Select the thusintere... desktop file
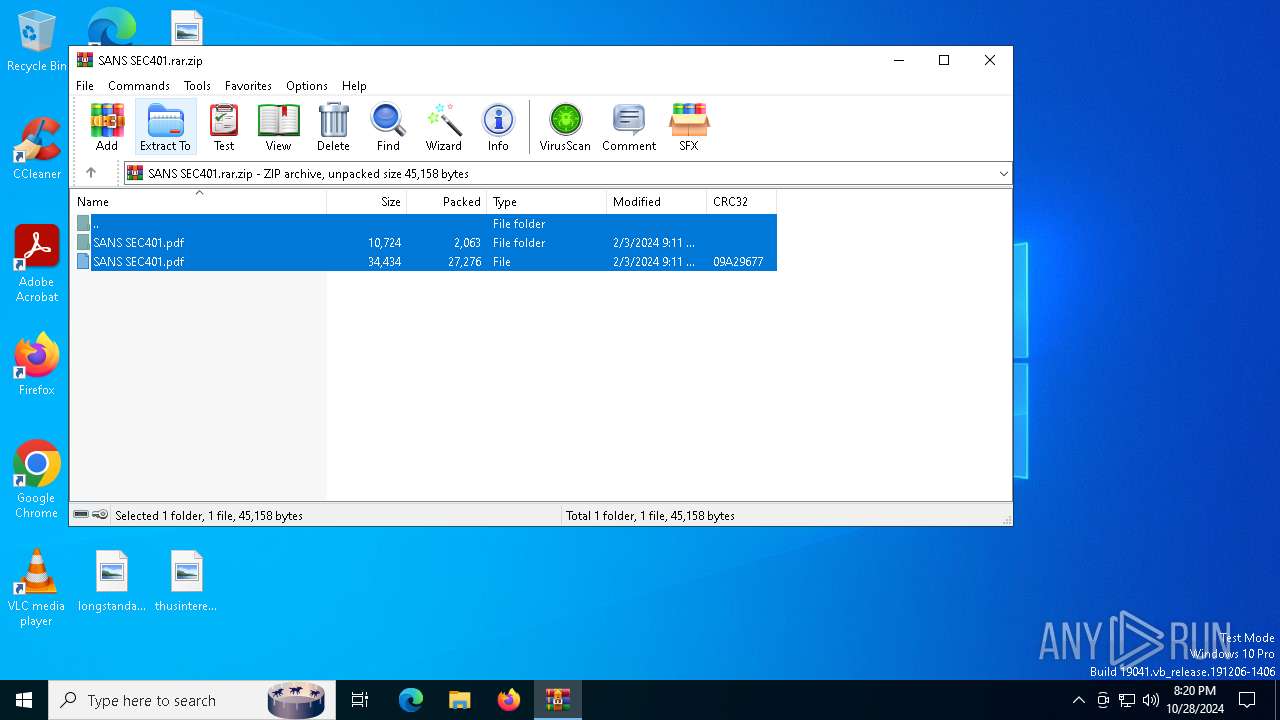The width and height of the screenshot is (1280, 720). point(186,581)
